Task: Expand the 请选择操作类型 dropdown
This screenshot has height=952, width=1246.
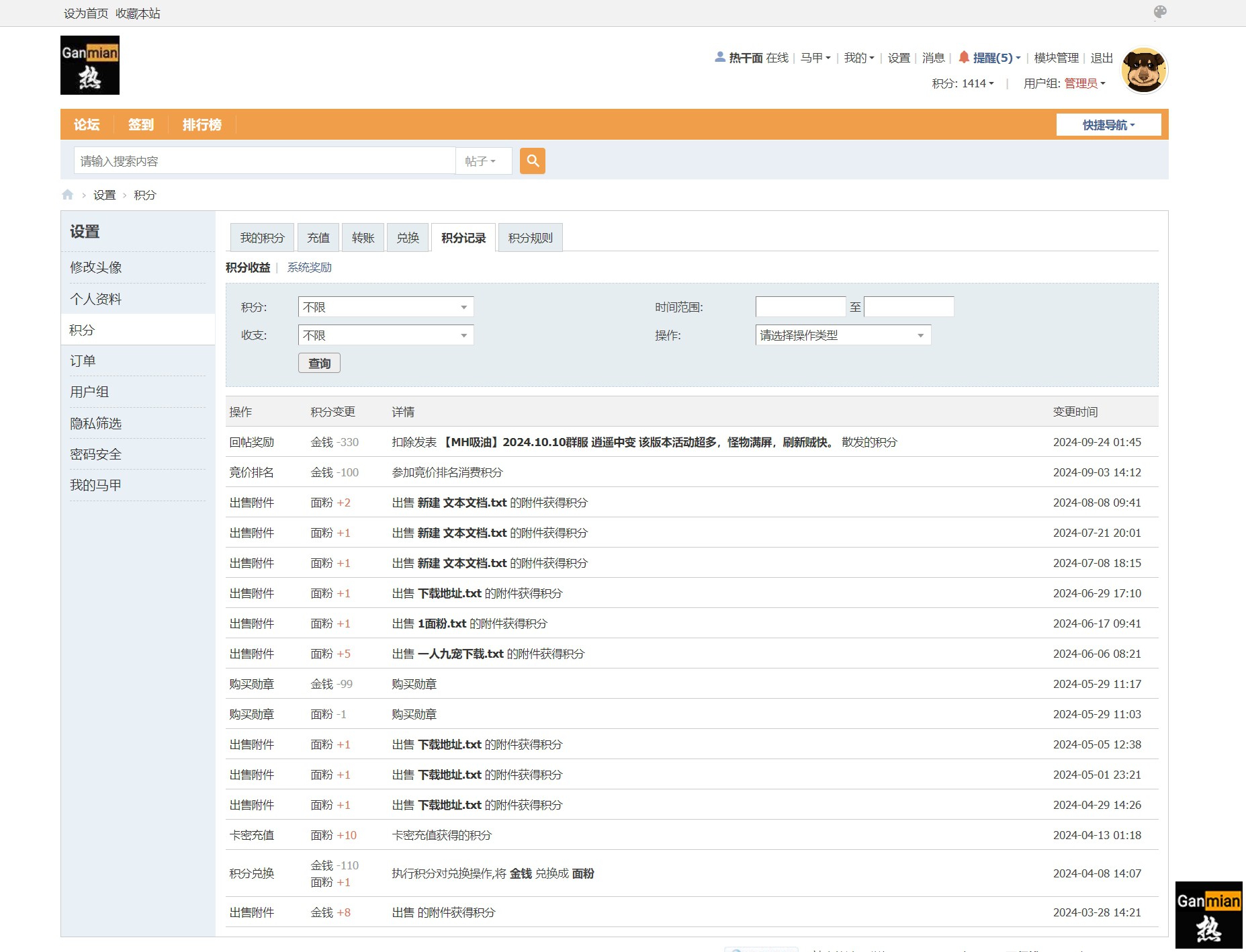Action: tap(843, 335)
